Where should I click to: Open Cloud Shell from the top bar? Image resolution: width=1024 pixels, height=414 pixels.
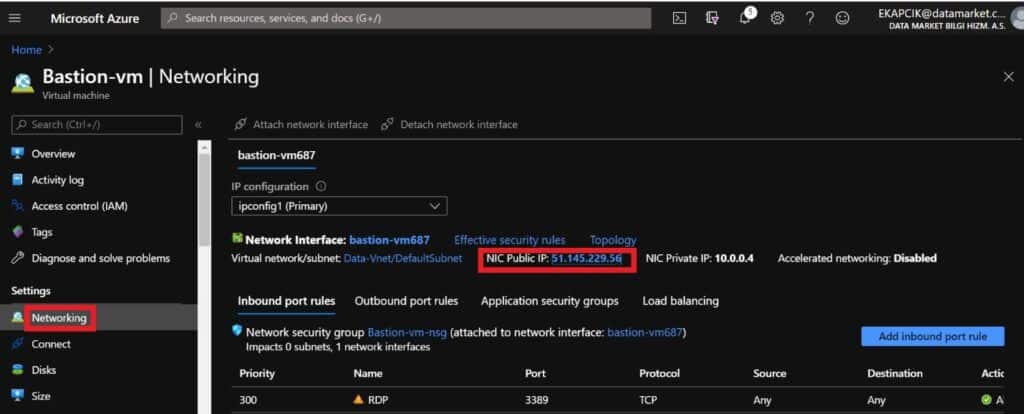click(x=679, y=18)
